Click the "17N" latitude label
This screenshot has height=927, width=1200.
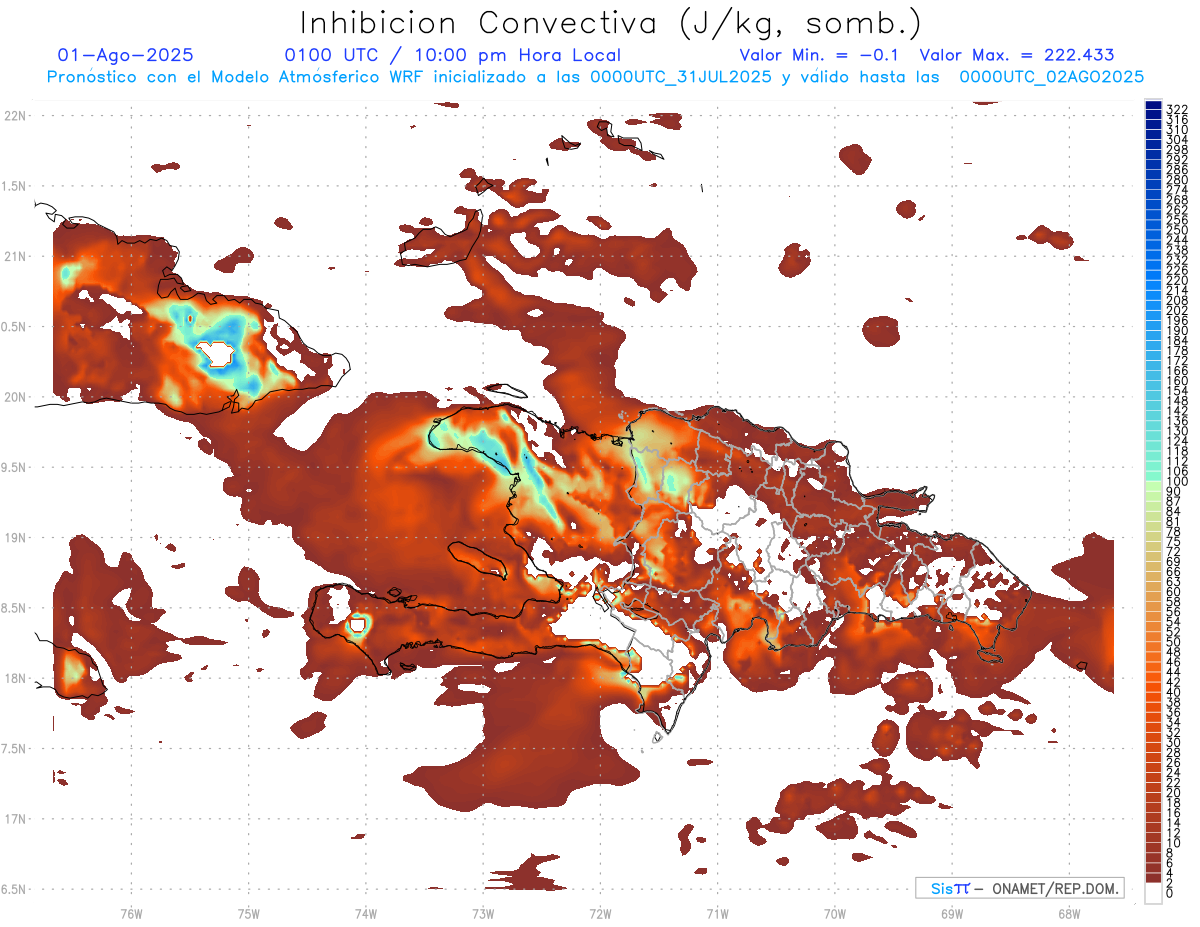coord(15,819)
